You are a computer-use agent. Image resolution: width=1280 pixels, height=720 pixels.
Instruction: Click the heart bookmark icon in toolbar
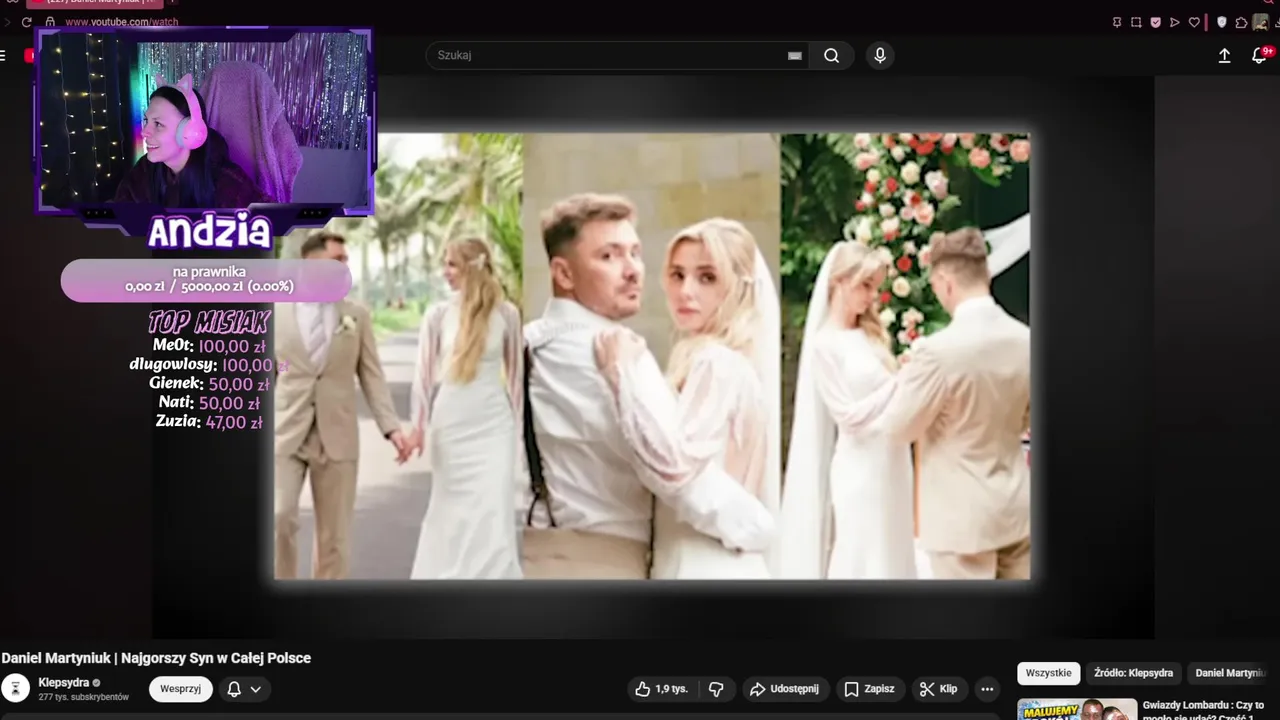(1194, 22)
